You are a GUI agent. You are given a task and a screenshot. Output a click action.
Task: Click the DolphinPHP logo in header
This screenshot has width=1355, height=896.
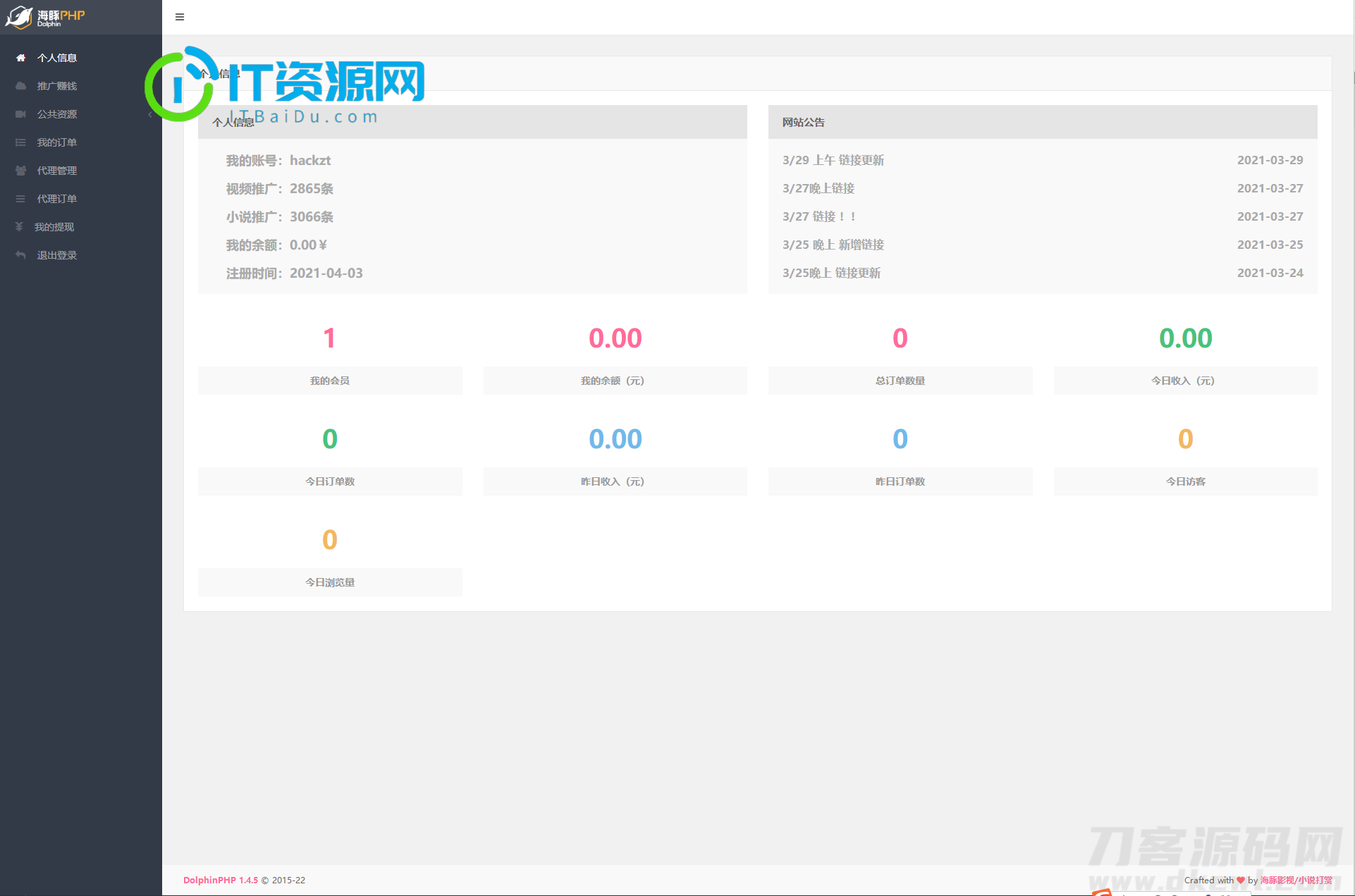[45, 17]
